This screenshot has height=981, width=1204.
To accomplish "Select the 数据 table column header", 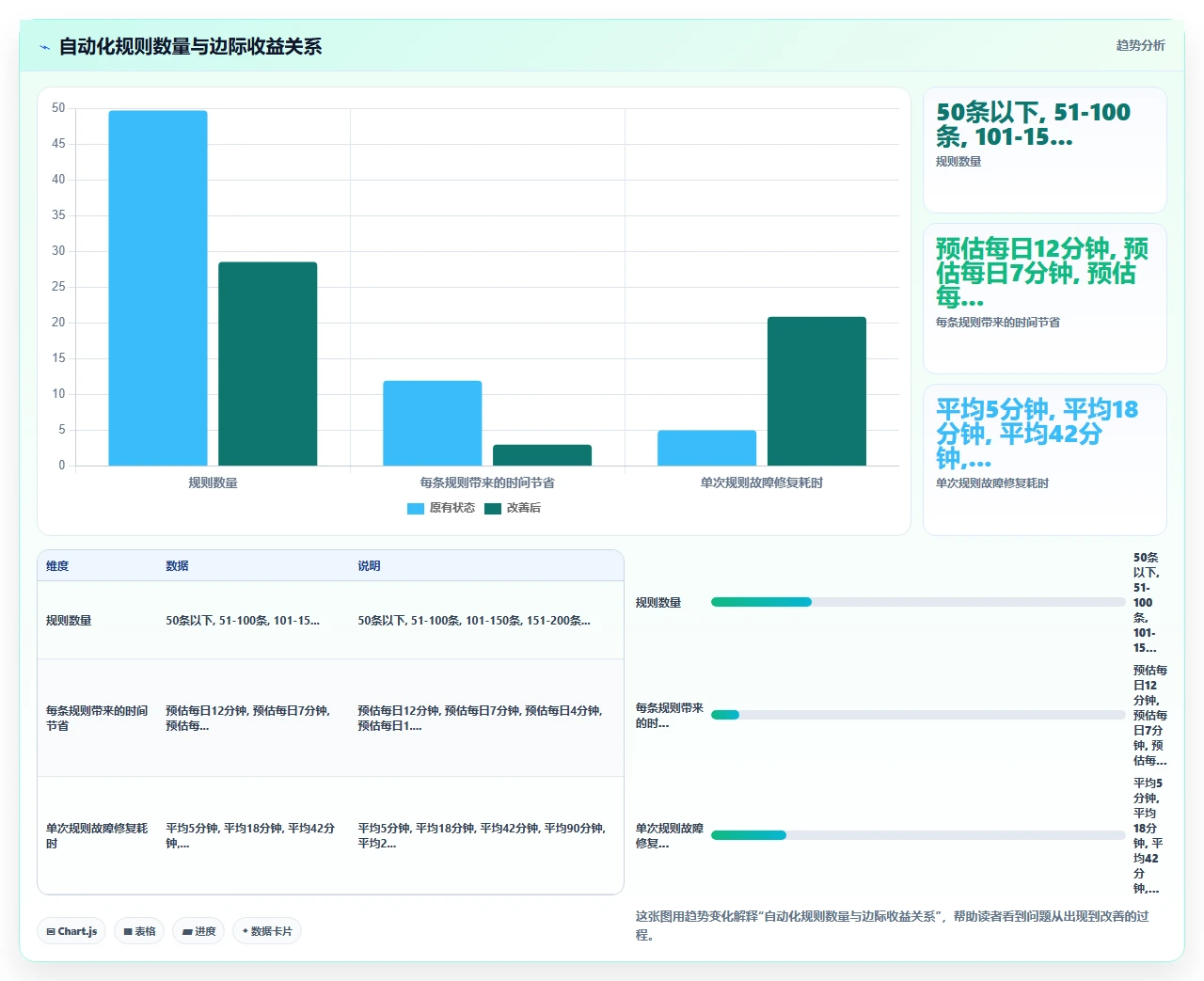I will (177, 566).
